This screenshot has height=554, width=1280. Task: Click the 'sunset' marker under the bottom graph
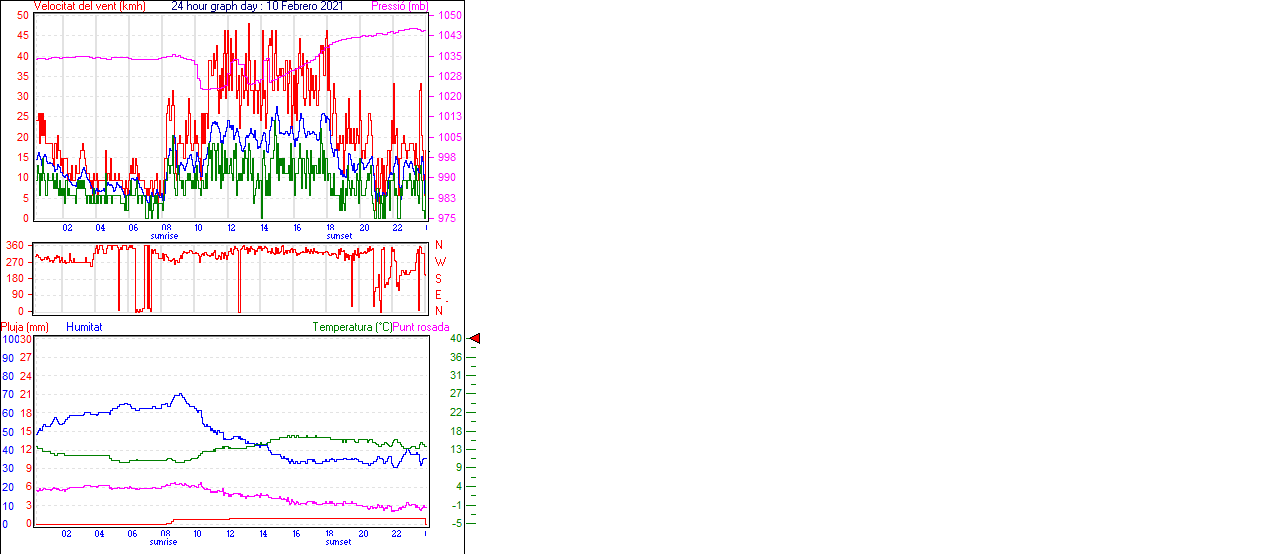[338, 542]
